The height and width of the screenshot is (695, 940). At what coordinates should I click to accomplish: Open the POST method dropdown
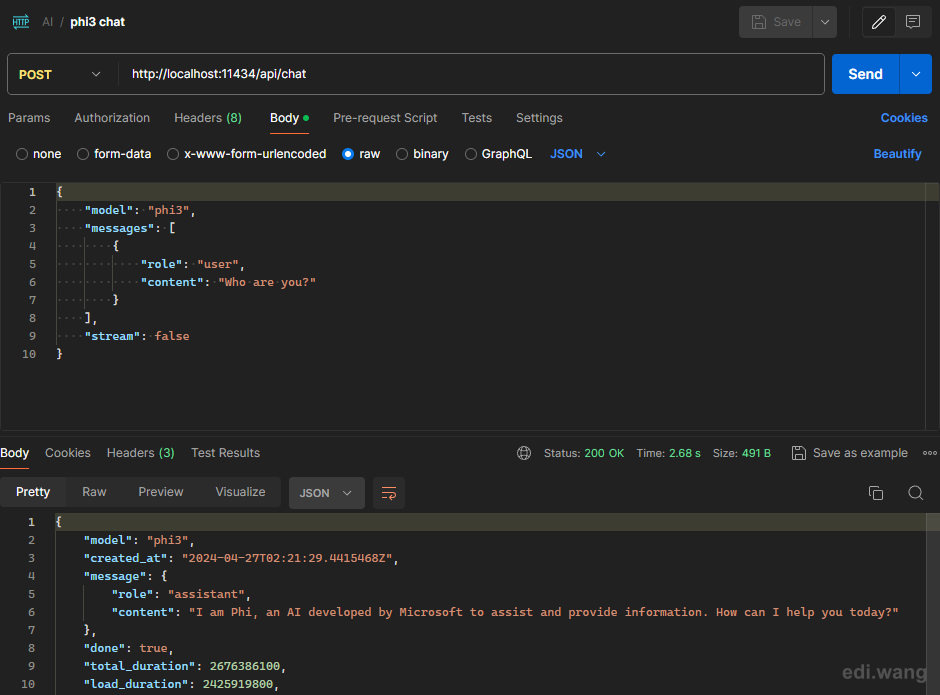pyautogui.click(x=59, y=74)
